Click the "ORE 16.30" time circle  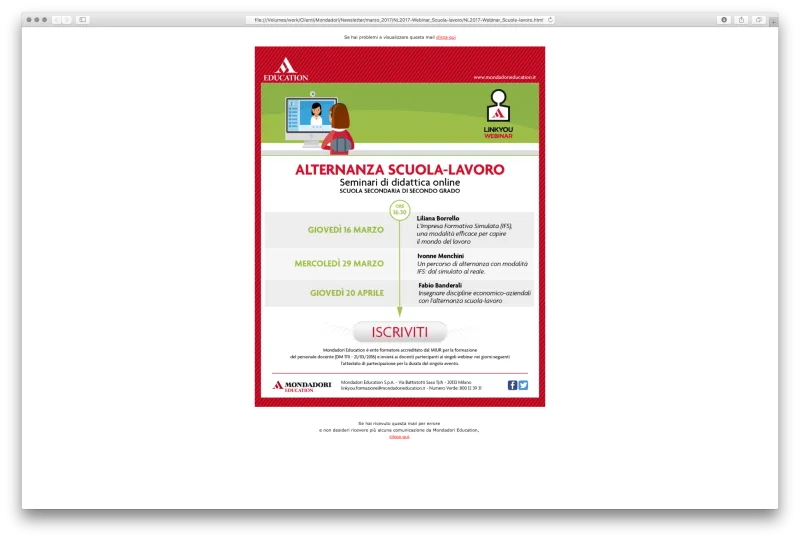click(x=399, y=210)
